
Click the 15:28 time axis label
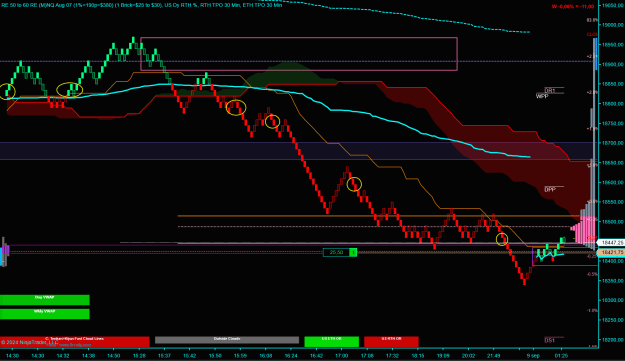click(x=139, y=355)
